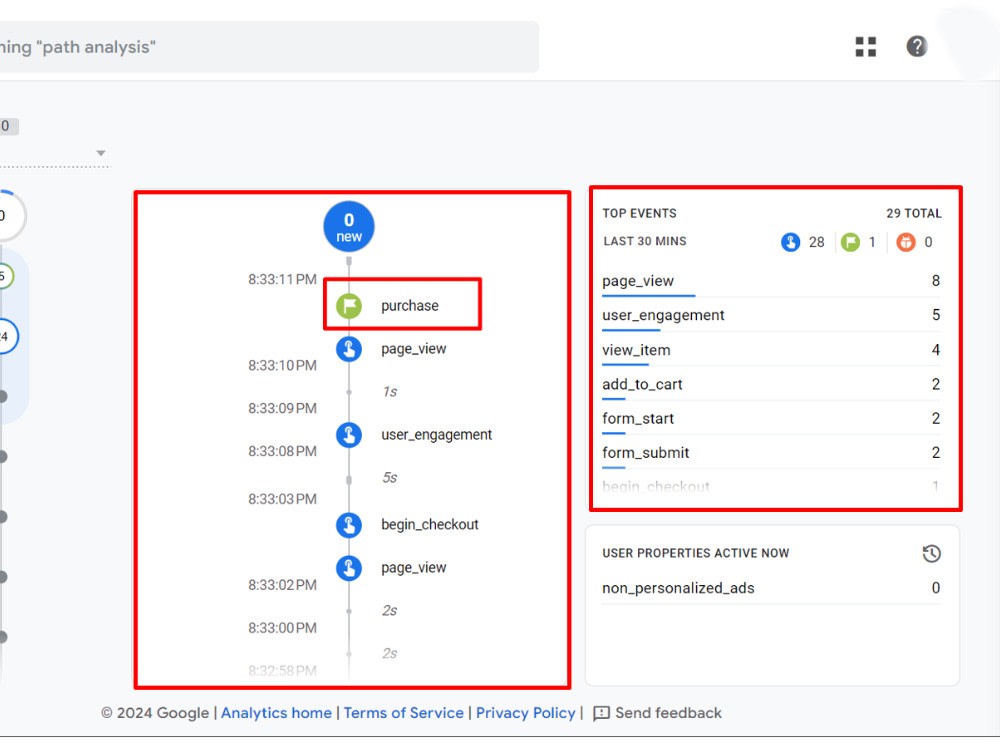This screenshot has width=1000, height=750.
Task: Click the 8:33:11 PM timestamp
Action: click(282, 279)
